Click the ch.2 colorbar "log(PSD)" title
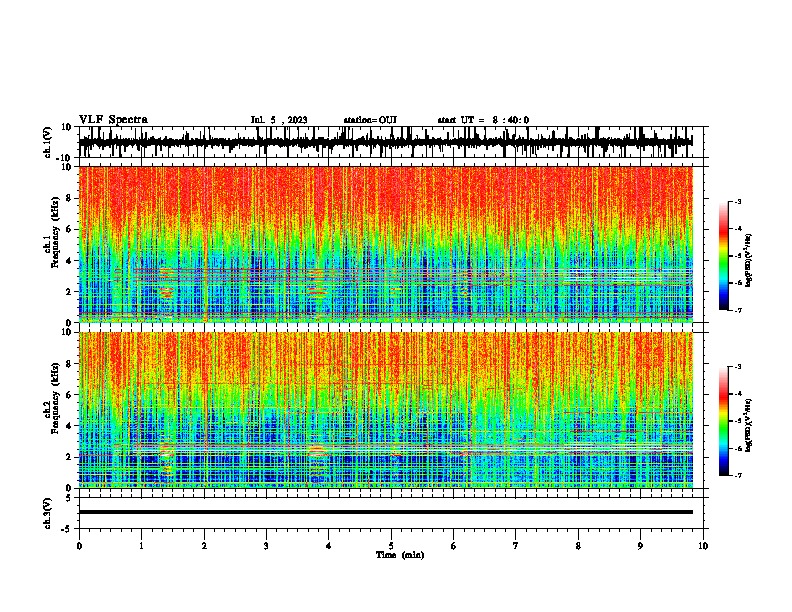The height and width of the screenshot is (612, 792). point(749,425)
